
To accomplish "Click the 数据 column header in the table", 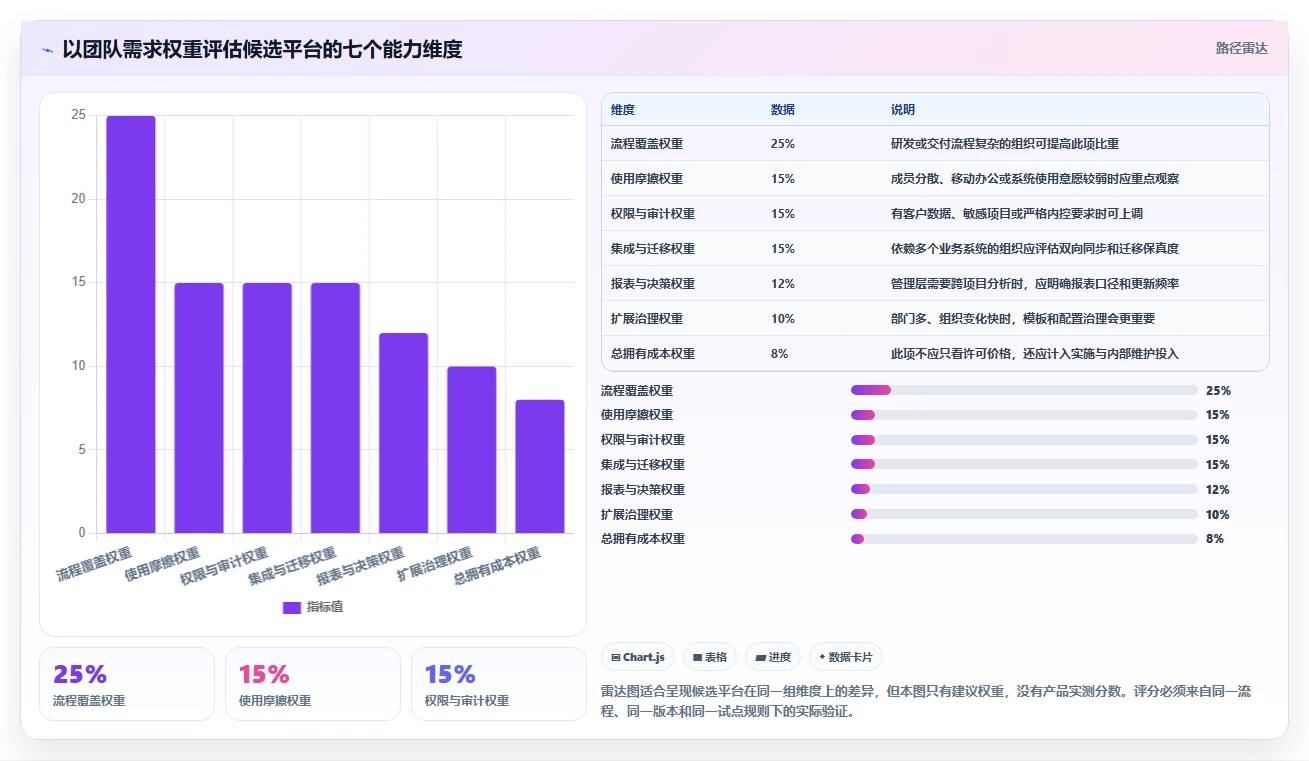I will pos(783,110).
